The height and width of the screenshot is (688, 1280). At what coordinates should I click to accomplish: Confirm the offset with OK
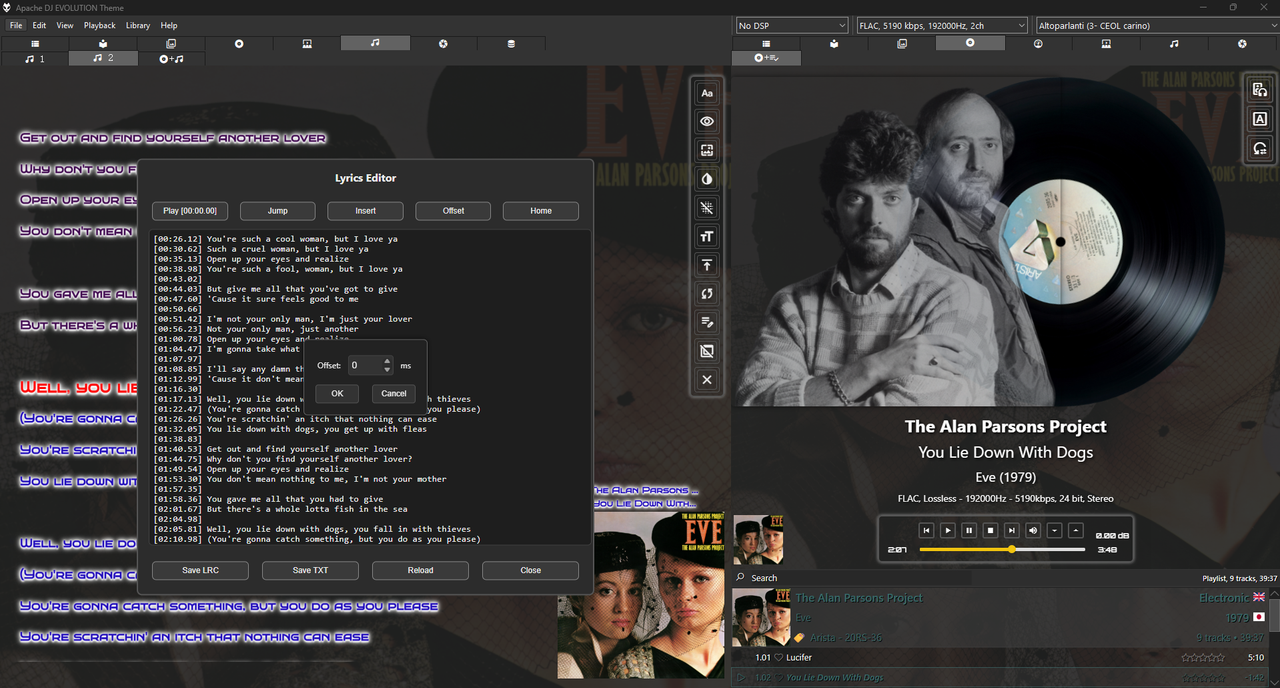(337, 393)
